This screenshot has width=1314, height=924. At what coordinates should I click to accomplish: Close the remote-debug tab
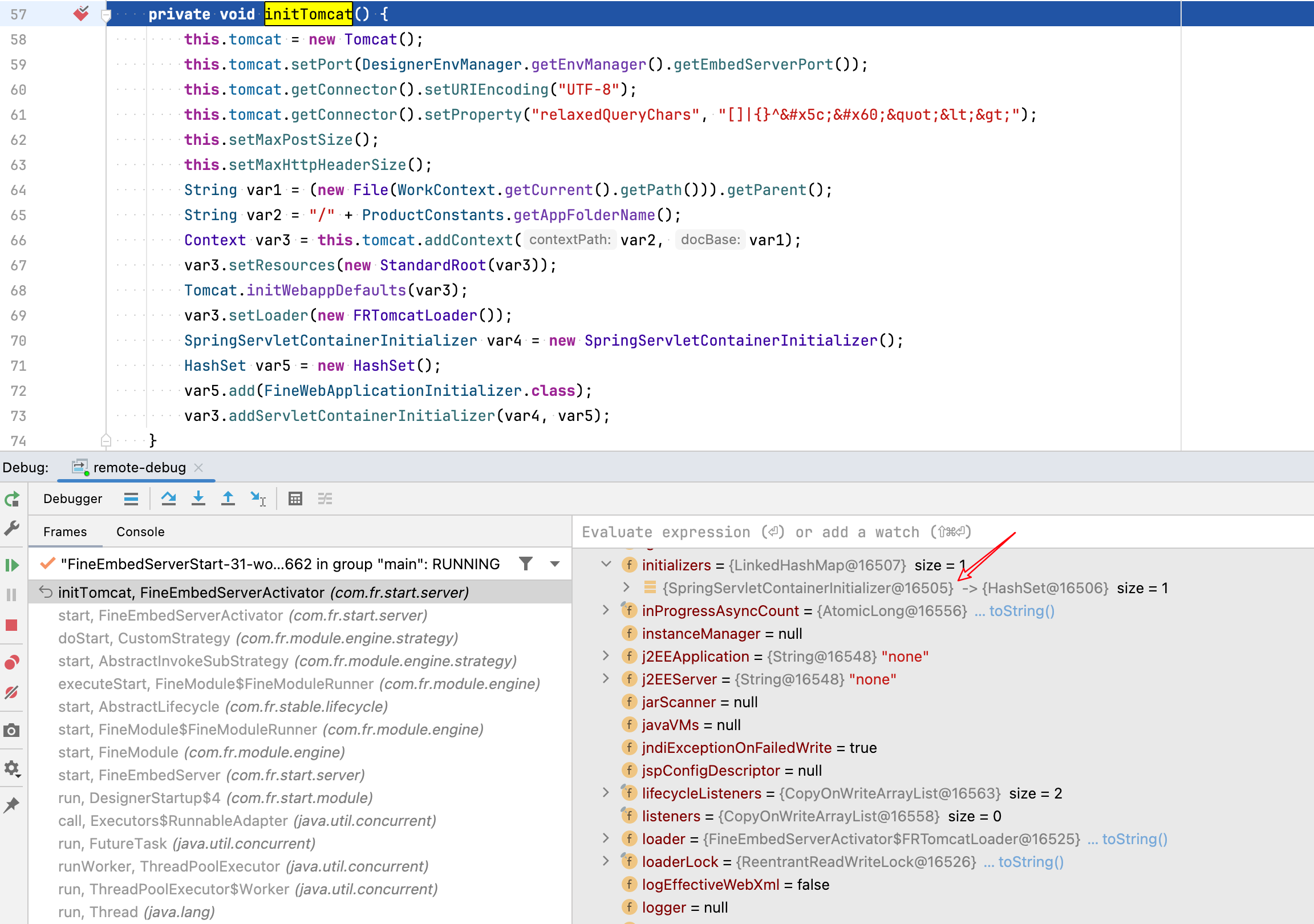(x=198, y=468)
